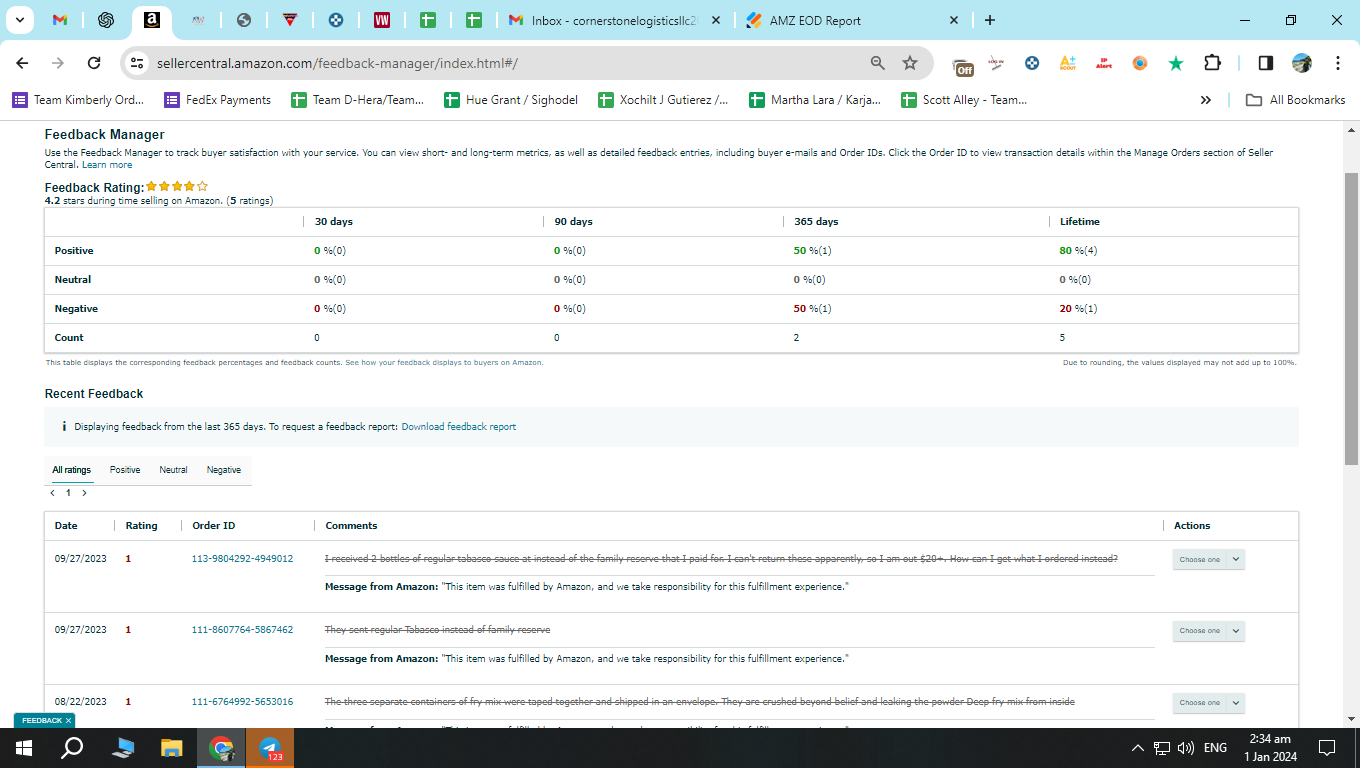Open File Explorer from the taskbar
Viewport: 1360px width, 768px height.
coord(172,748)
